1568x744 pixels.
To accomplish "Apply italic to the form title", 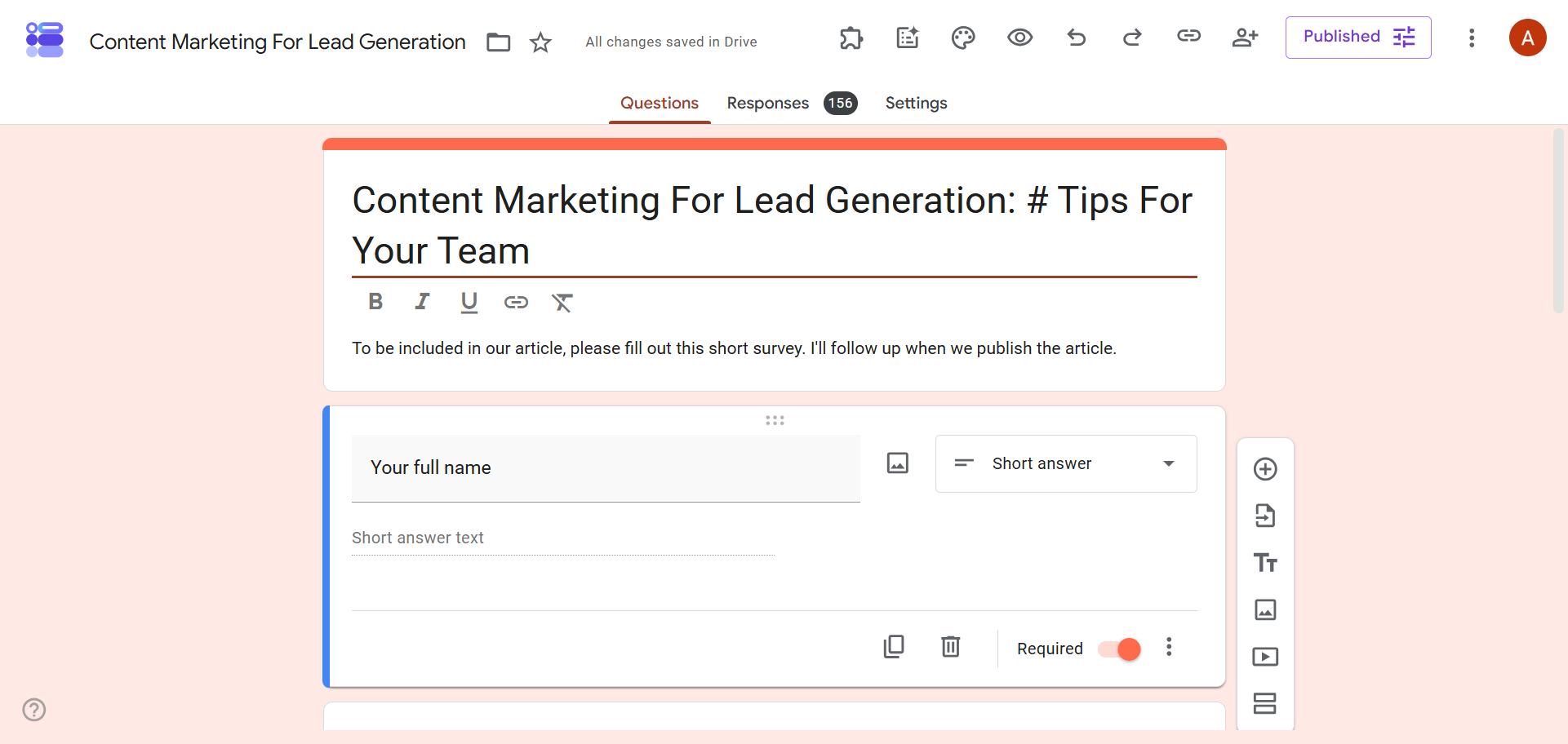I will [422, 302].
